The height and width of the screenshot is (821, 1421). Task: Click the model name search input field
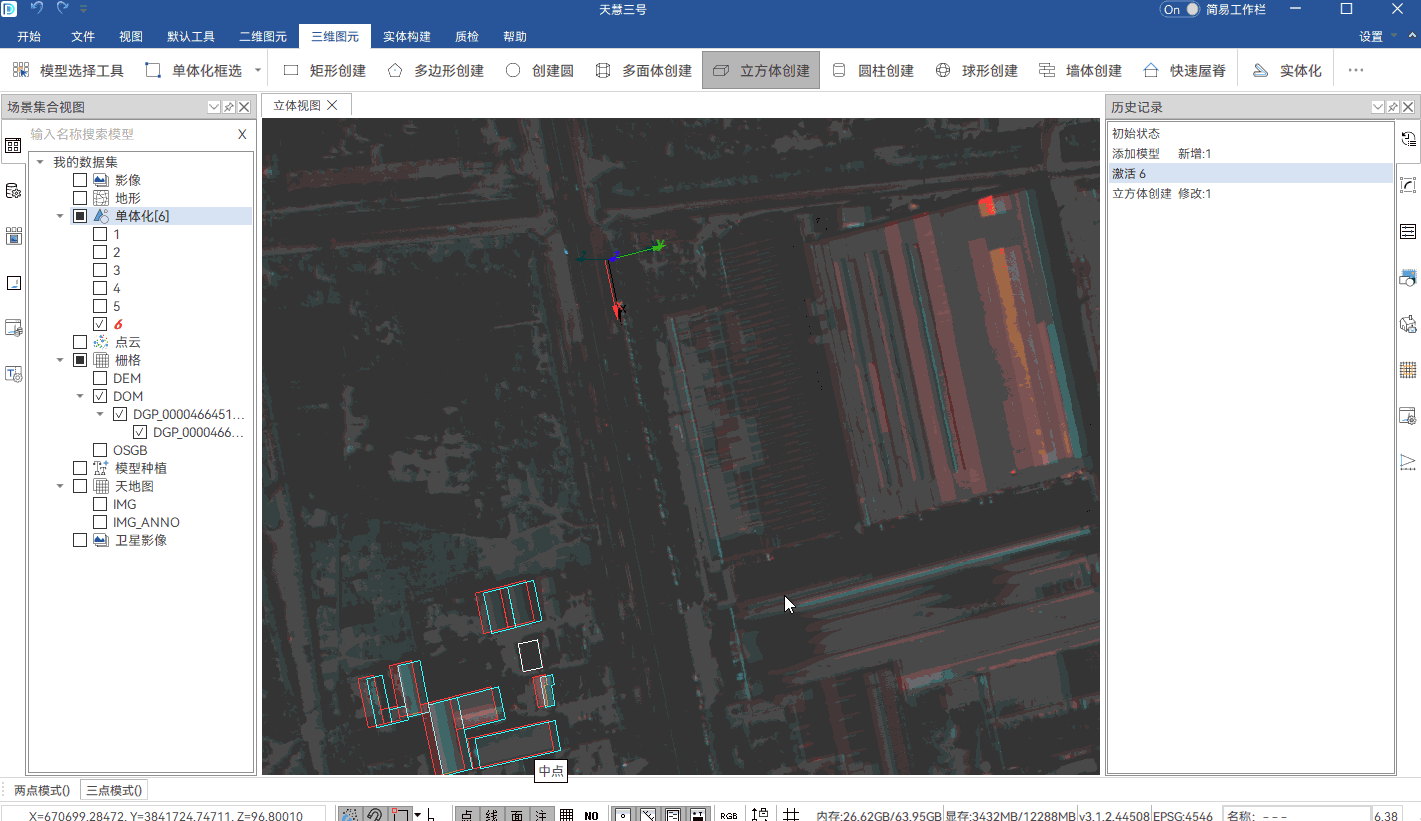(130, 134)
